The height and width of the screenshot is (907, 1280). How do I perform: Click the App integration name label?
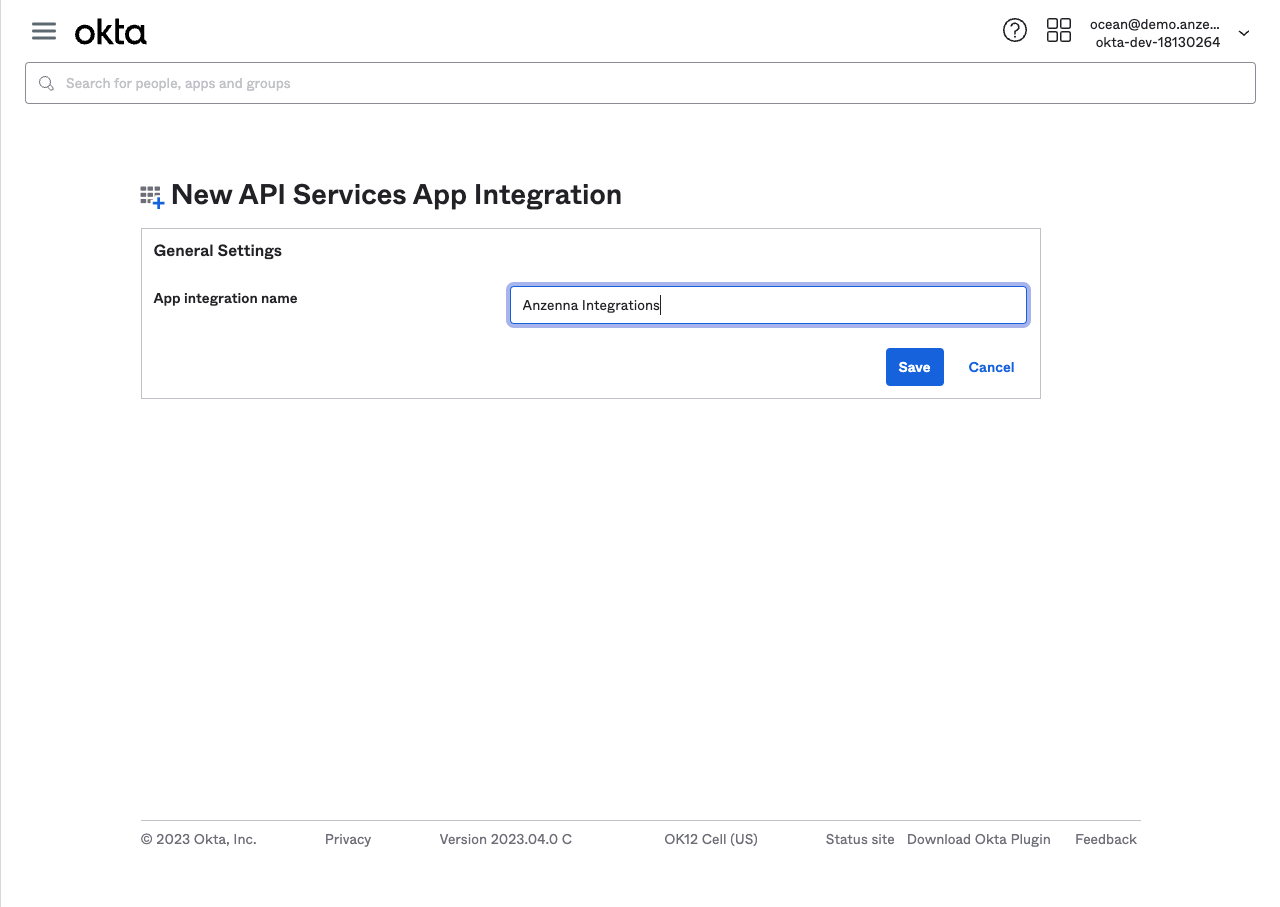pyautogui.click(x=225, y=298)
